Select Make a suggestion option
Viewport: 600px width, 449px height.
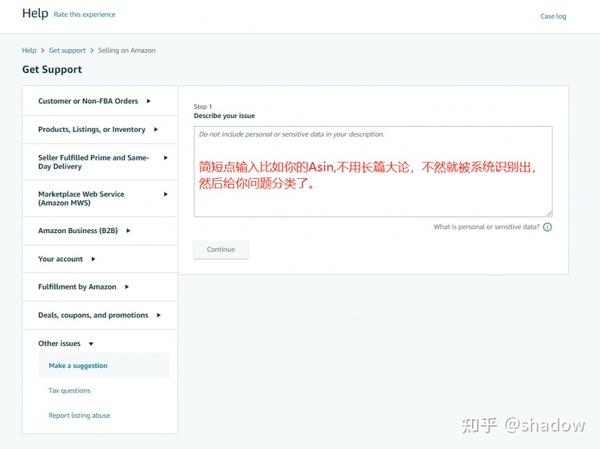pyautogui.click(x=104, y=366)
